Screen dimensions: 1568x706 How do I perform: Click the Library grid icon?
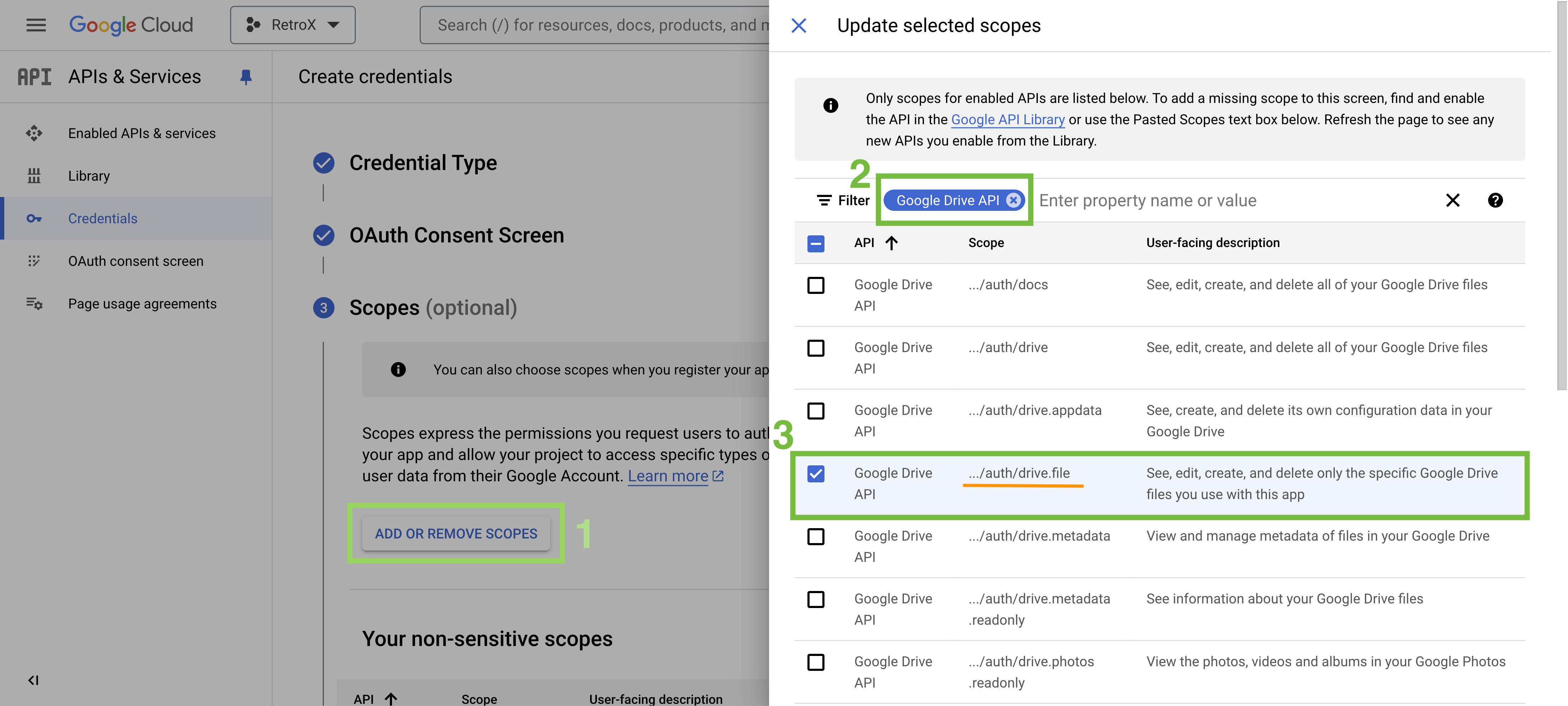(34, 176)
